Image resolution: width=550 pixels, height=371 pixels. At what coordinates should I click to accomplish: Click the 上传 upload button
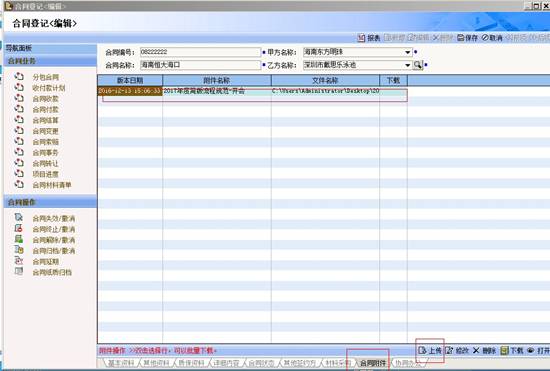coord(430,350)
